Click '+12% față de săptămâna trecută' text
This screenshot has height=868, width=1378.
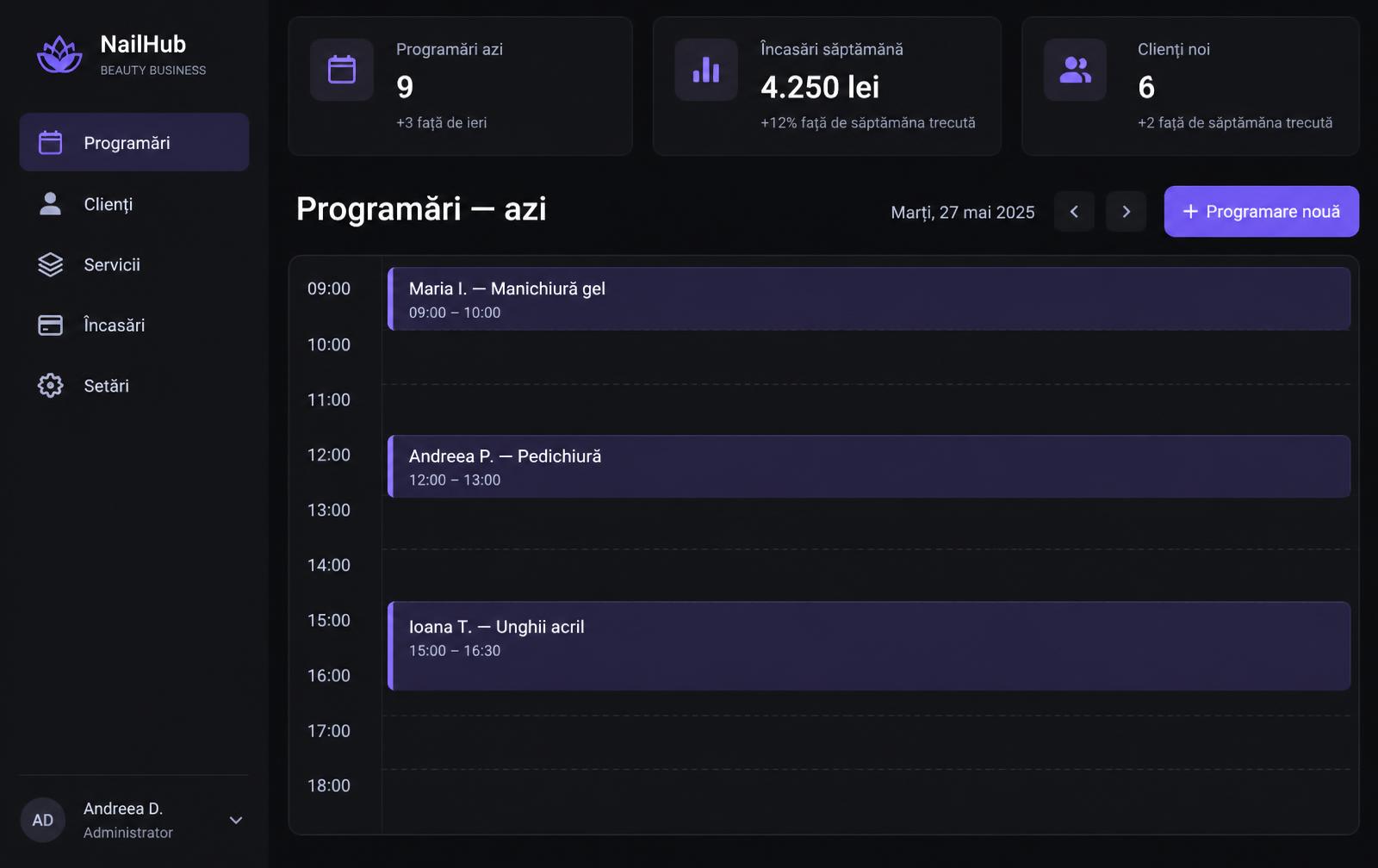click(x=868, y=122)
